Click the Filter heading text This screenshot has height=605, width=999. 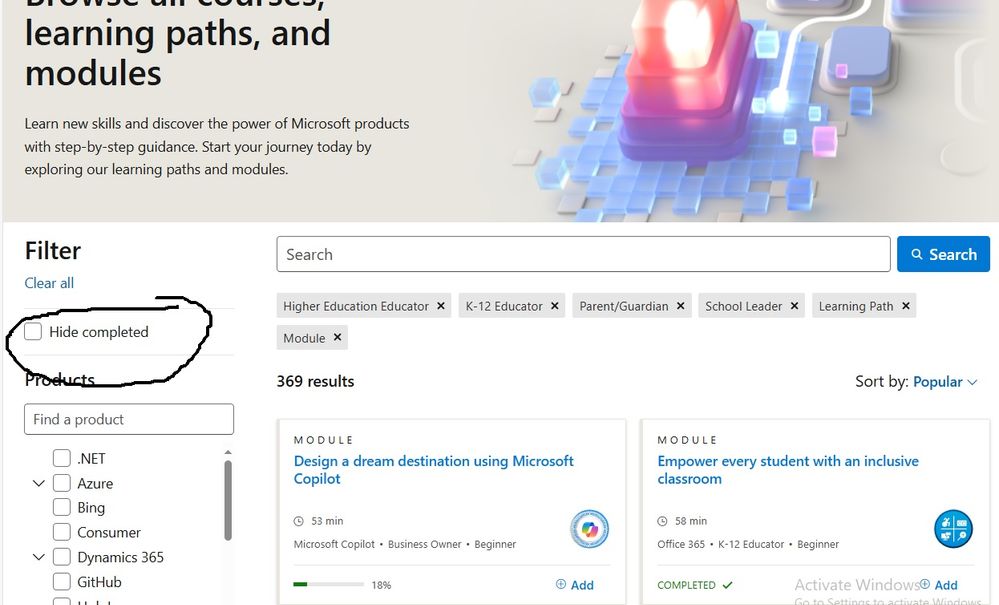pos(53,251)
